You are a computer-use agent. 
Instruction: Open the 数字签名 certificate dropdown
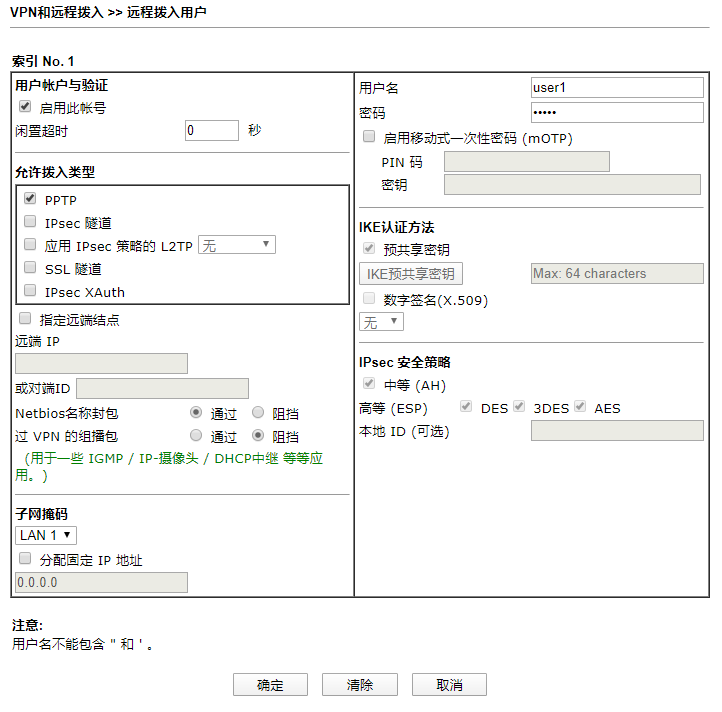coord(381,321)
